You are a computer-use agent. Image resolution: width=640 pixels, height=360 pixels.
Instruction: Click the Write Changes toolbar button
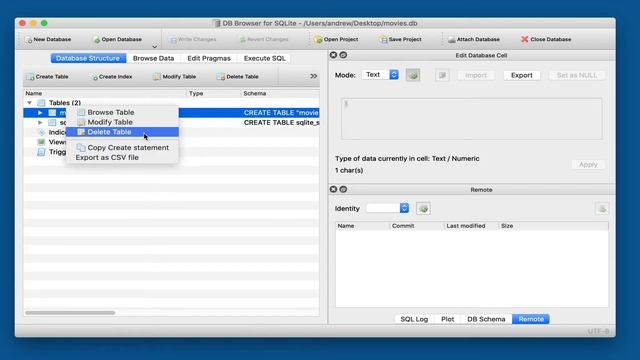point(193,40)
